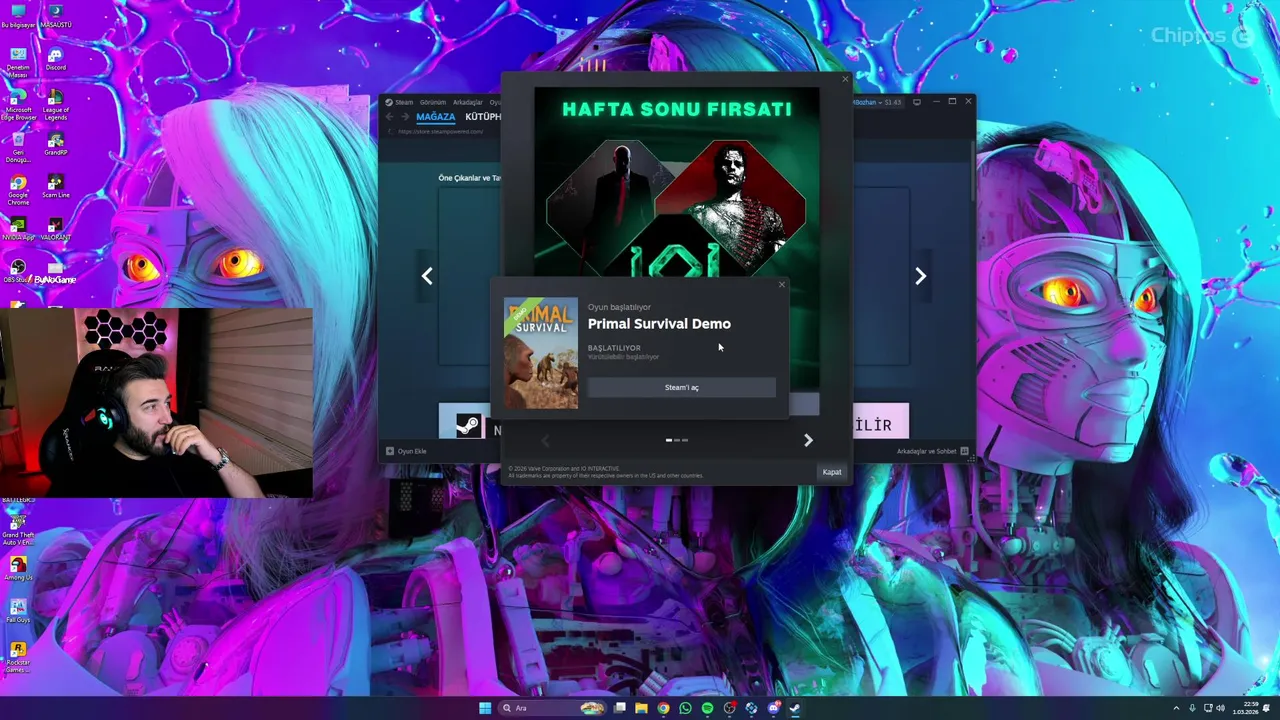Launch Scam Line desktop shortcut
This screenshot has height=720, width=1280.
tap(55, 187)
